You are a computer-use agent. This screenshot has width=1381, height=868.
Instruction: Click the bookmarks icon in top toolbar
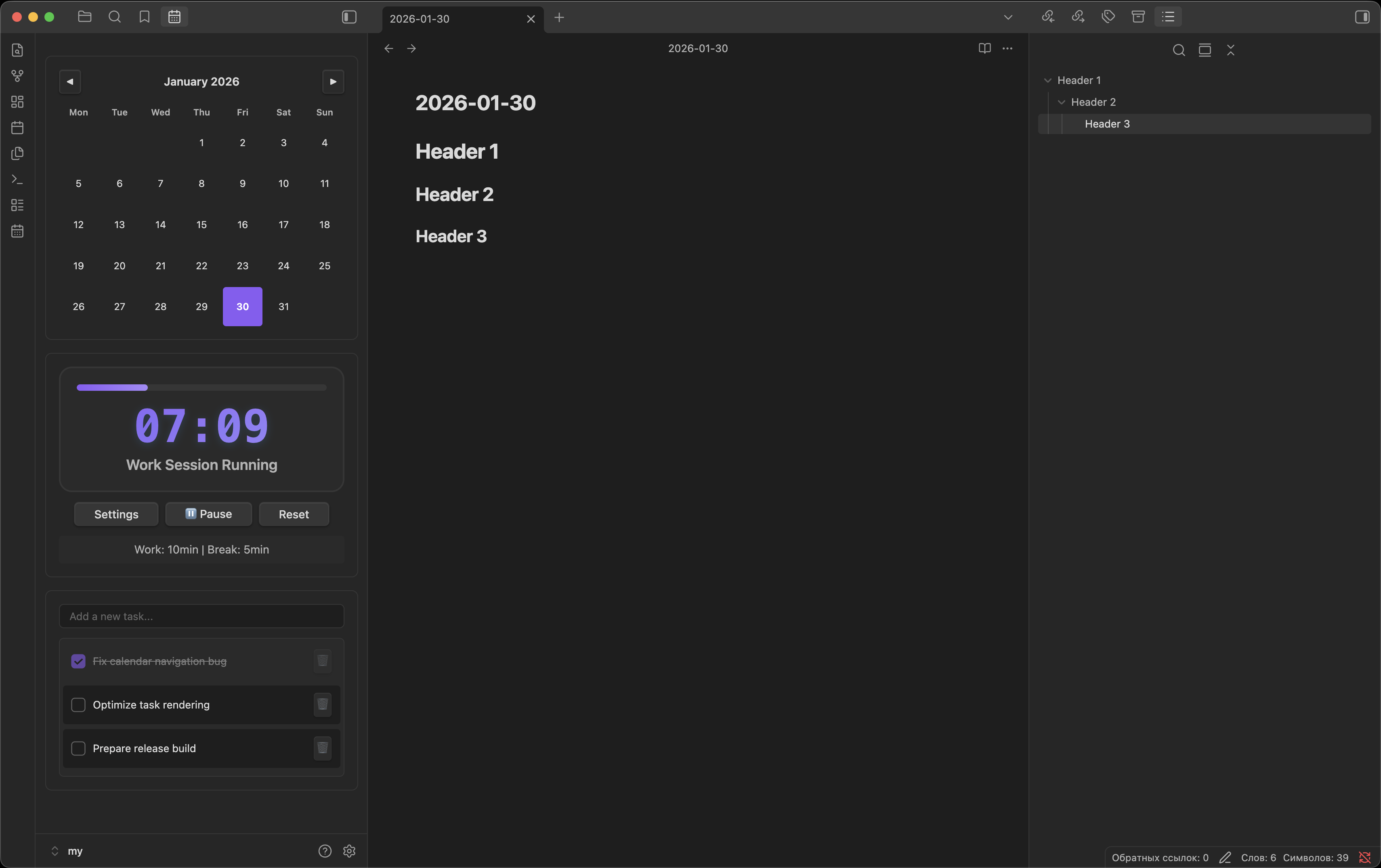pyautogui.click(x=145, y=17)
